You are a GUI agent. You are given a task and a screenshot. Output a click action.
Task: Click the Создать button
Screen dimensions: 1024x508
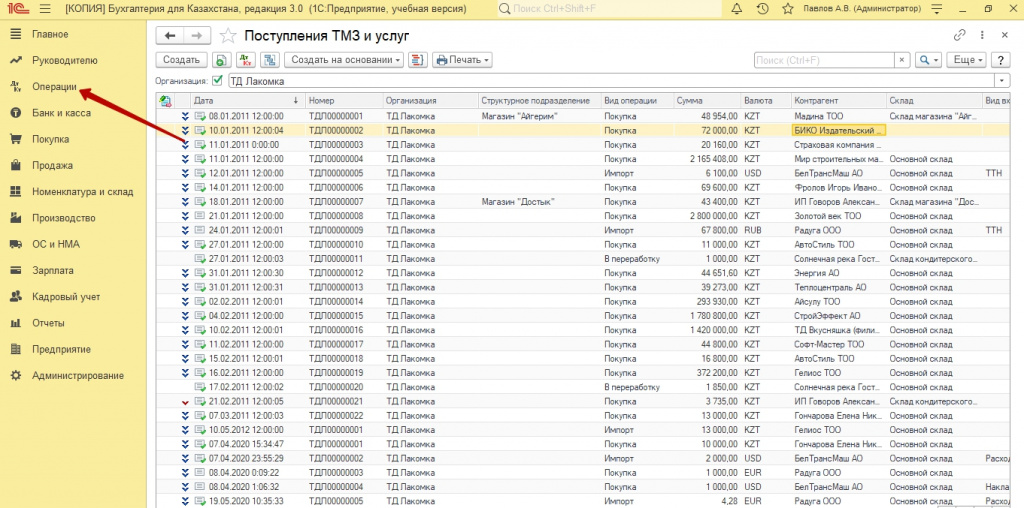pos(181,60)
